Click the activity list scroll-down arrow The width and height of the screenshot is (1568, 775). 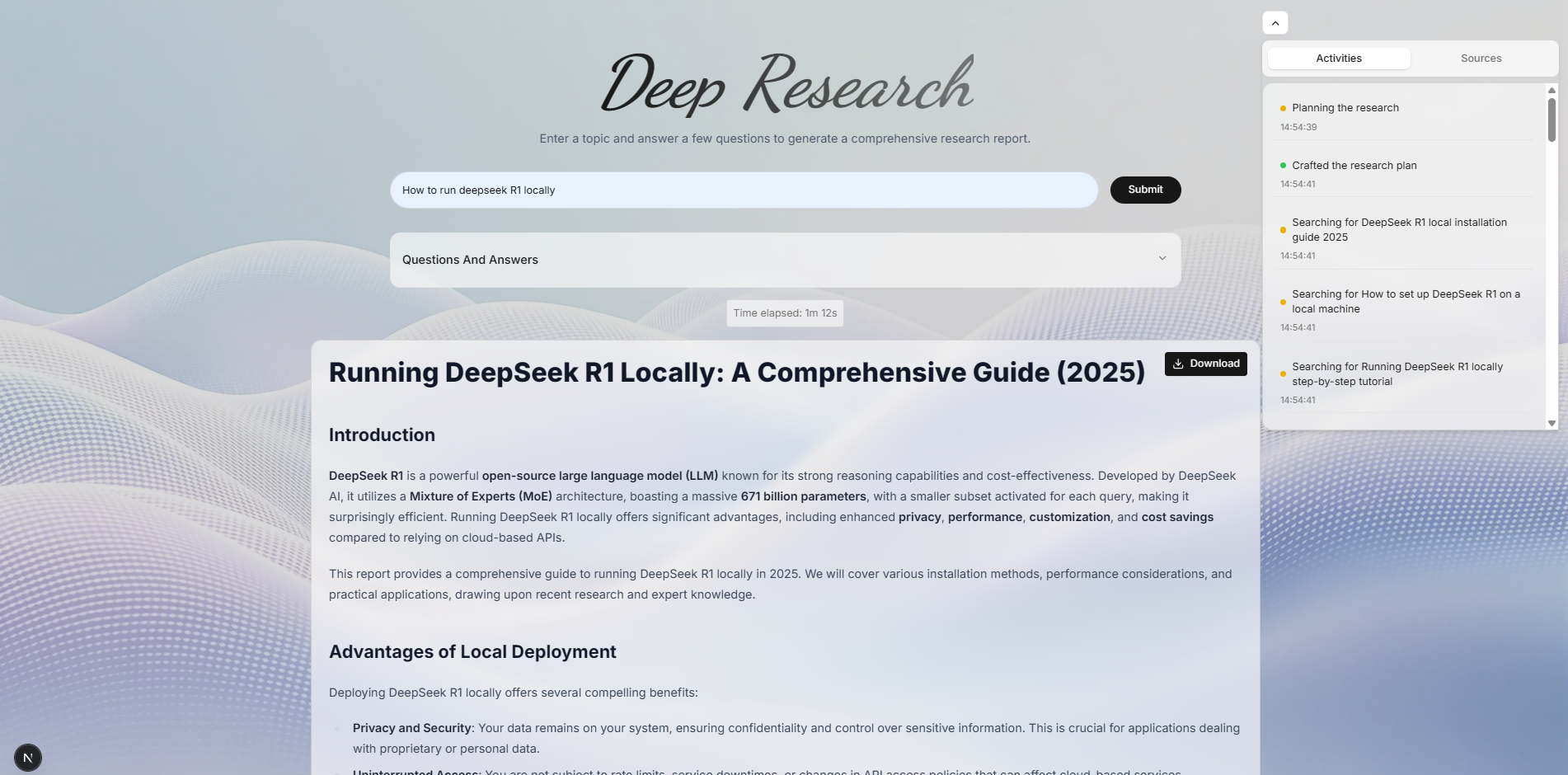(x=1552, y=423)
